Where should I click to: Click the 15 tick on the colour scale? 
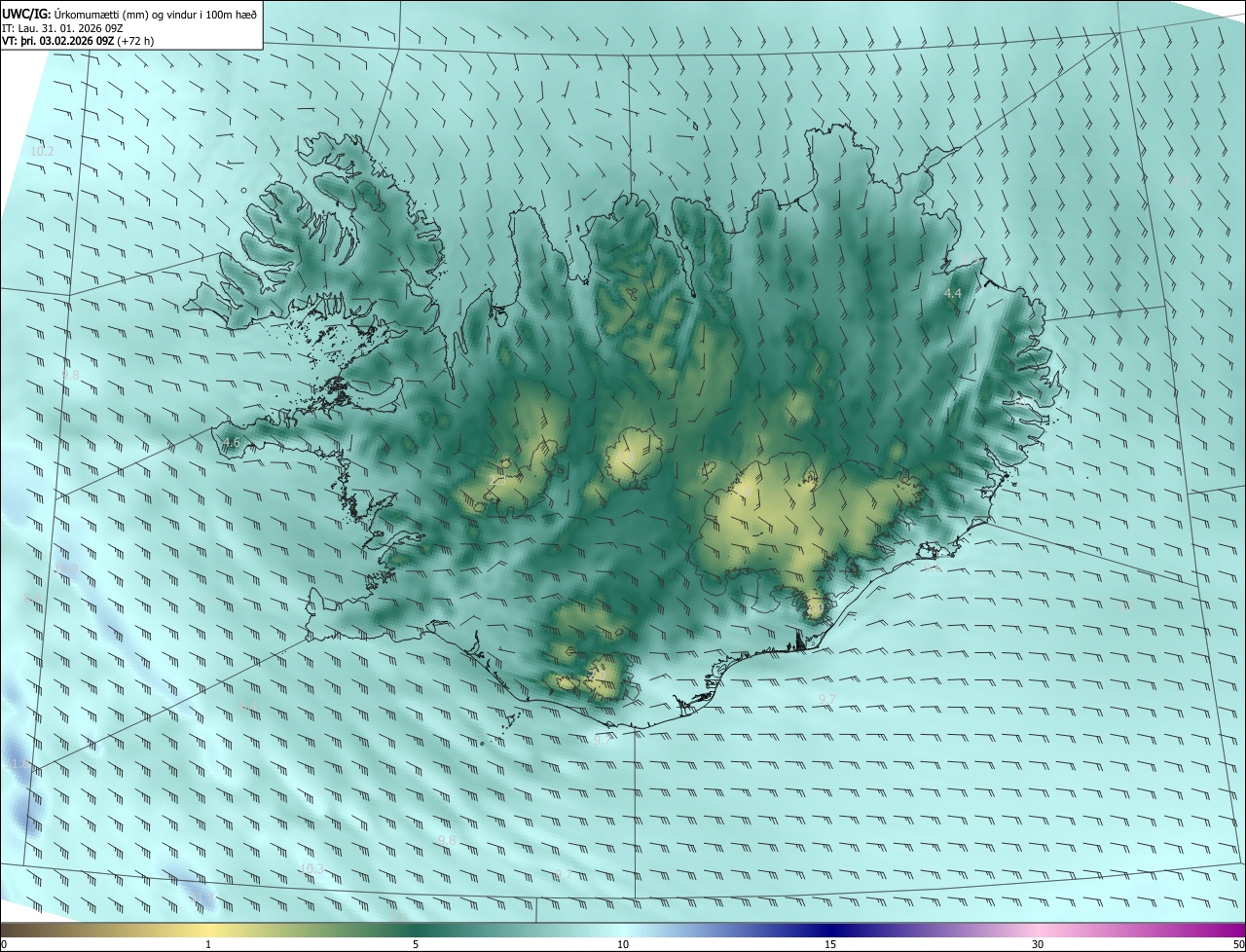coord(830,944)
